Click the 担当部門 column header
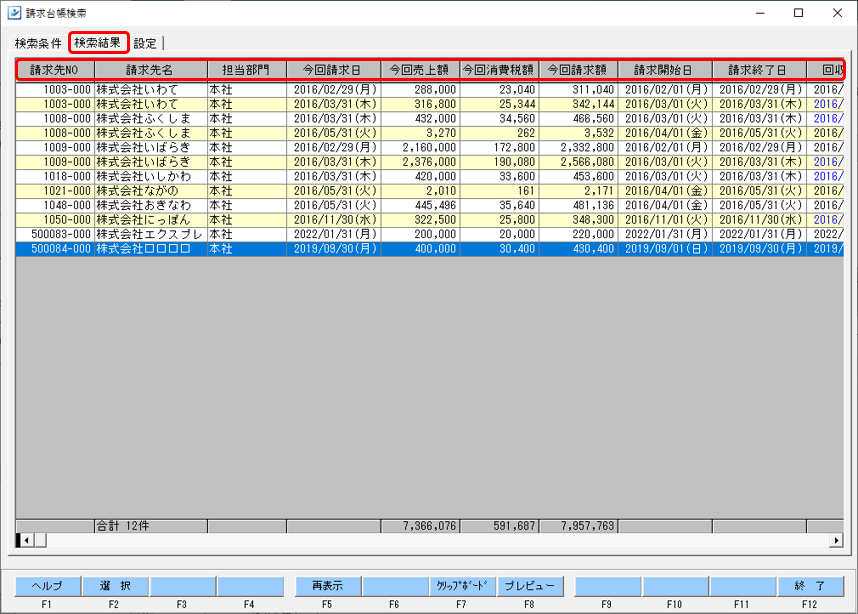Viewport: 858px width, 614px height. [246, 70]
